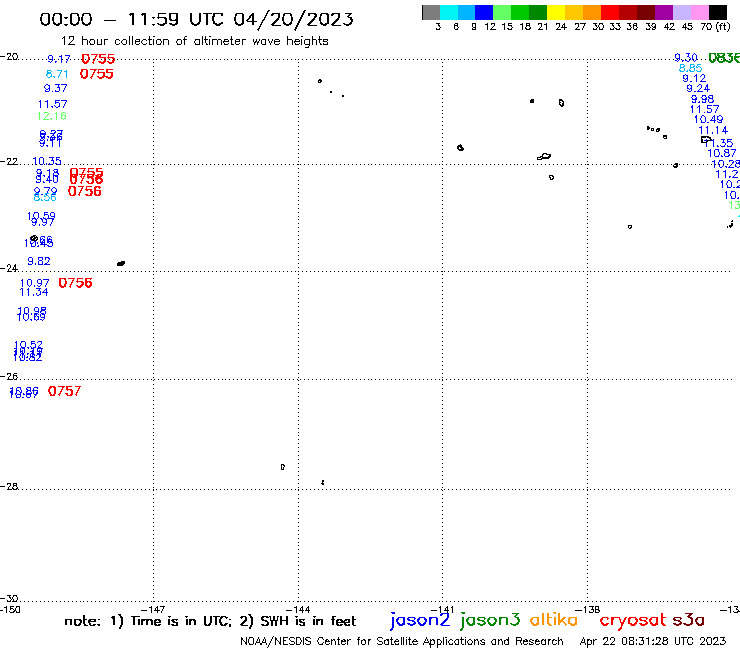The height and width of the screenshot is (650, 740).
Task: Click the longitude axis label "-147"
Action: click(x=153, y=609)
